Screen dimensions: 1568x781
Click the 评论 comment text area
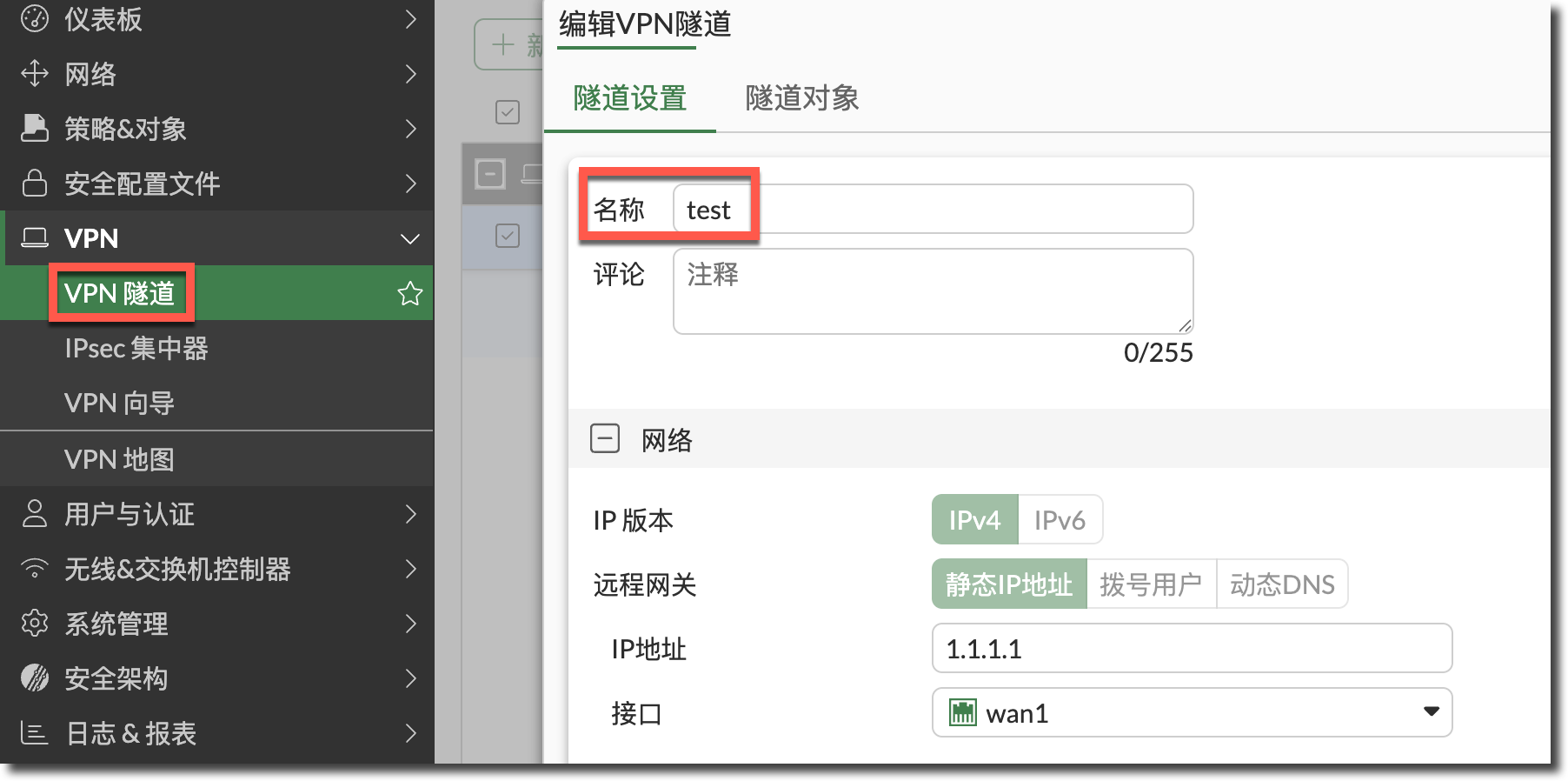(x=932, y=291)
